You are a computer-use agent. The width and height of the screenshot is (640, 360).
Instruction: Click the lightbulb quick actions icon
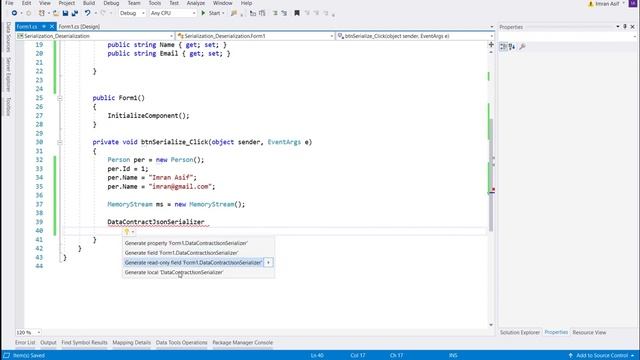pyautogui.click(x=127, y=232)
